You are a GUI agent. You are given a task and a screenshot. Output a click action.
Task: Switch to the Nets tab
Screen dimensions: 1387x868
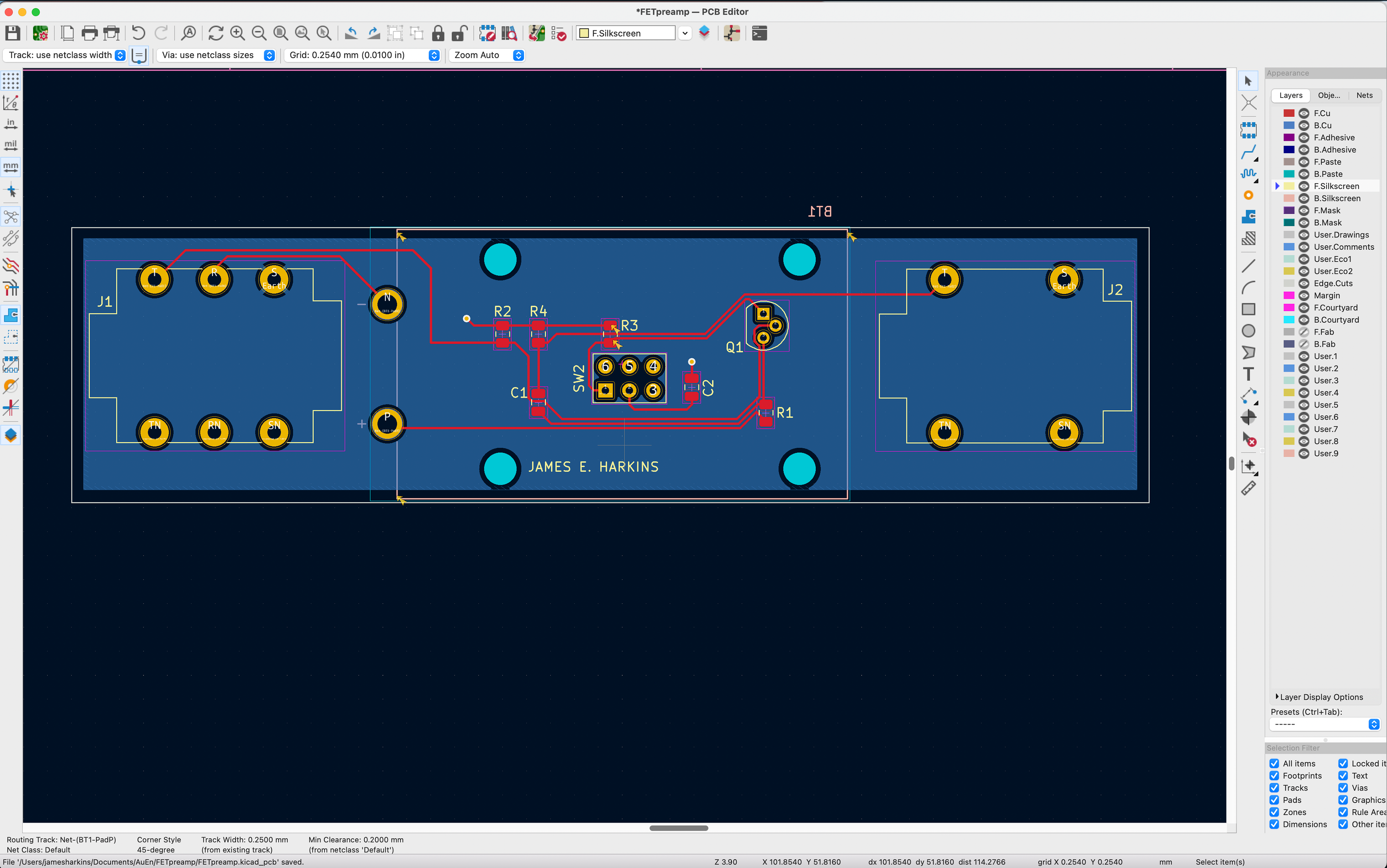1364,95
